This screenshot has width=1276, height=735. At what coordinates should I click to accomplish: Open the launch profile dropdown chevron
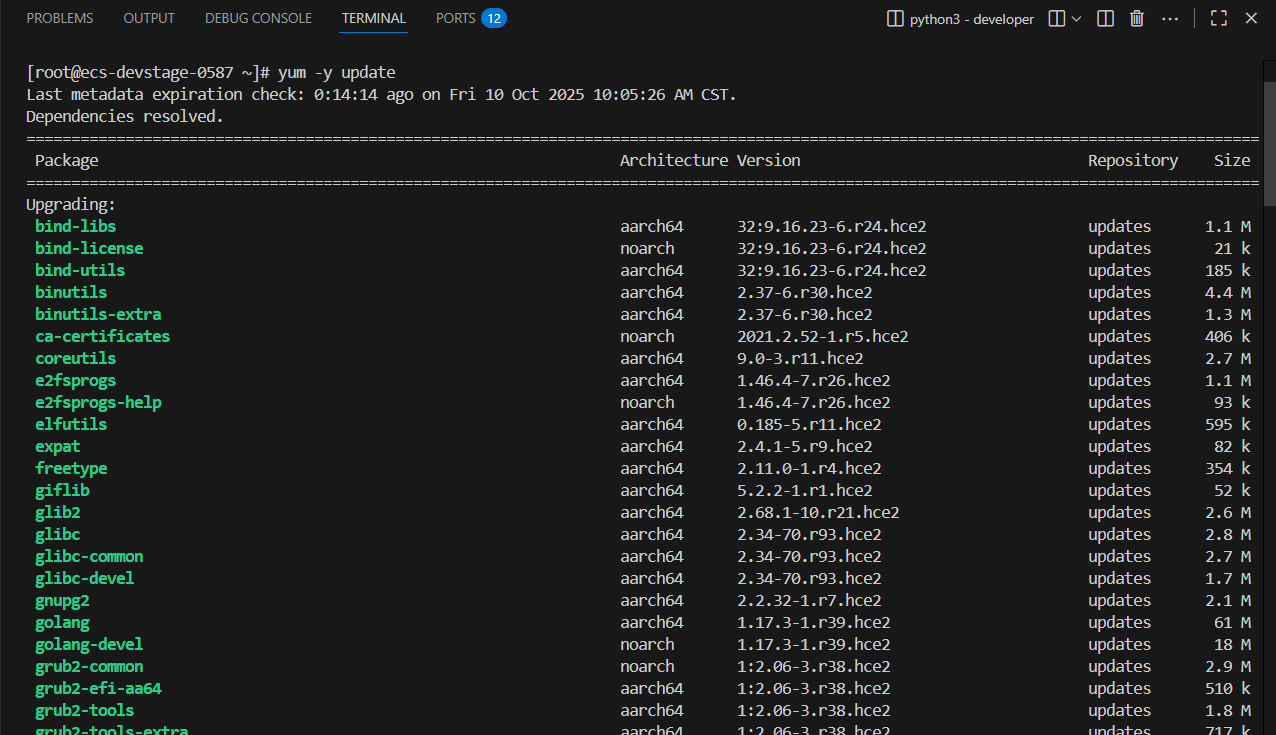[x=1076, y=18]
